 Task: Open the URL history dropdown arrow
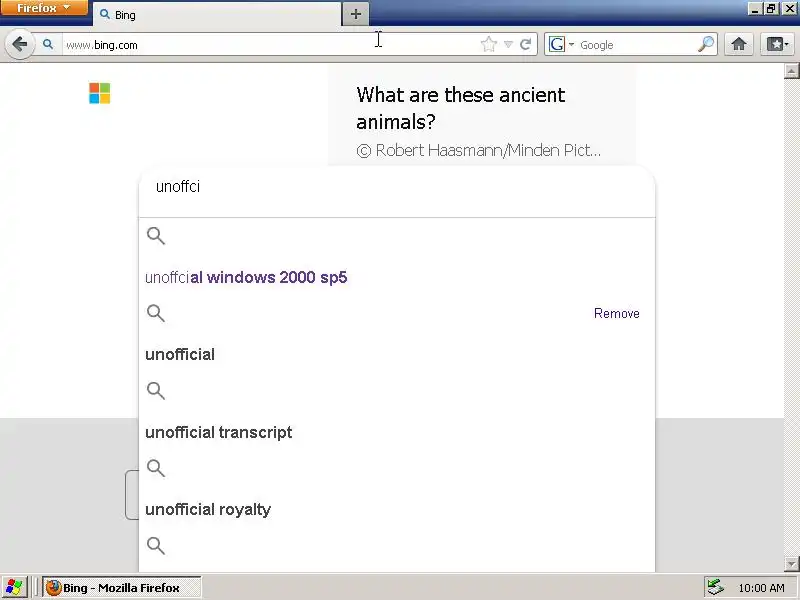508,45
